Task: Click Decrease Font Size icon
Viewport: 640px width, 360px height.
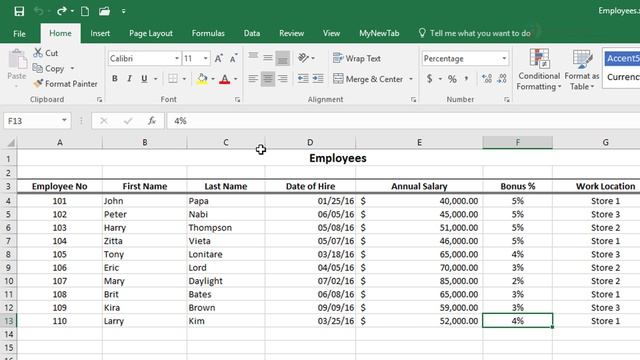Action: (233, 59)
